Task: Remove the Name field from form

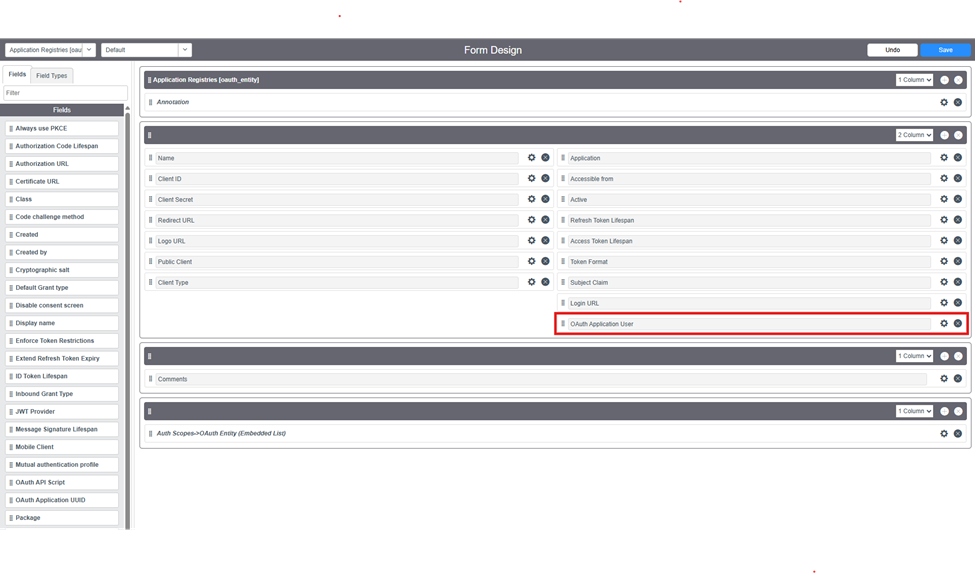Action: click(545, 158)
